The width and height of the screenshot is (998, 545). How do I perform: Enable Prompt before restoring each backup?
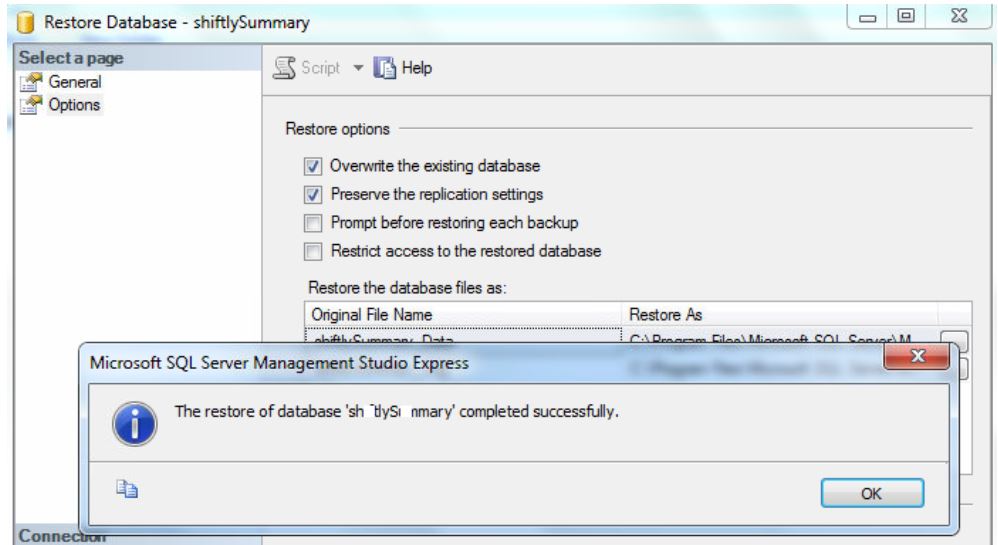pyautogui.click(x=313, y=223)
